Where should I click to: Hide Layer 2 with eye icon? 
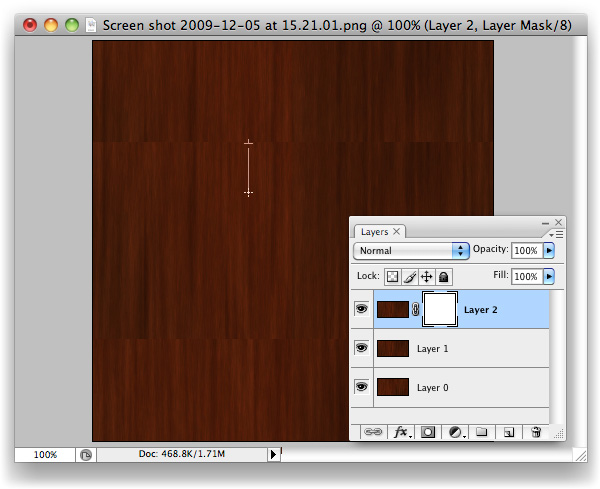click(361, 310)
